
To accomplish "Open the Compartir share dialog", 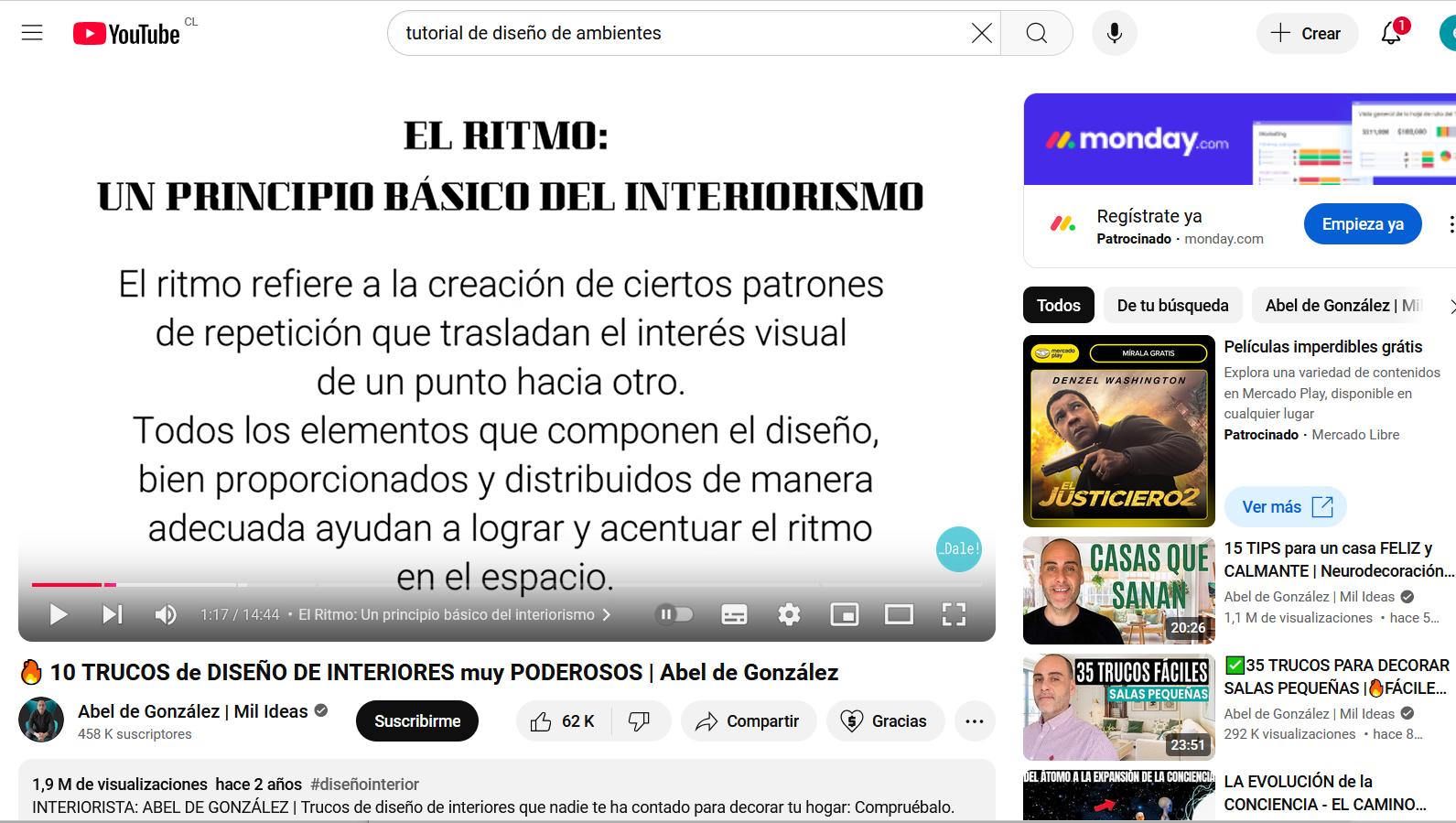I will click(x=748, y=721).
